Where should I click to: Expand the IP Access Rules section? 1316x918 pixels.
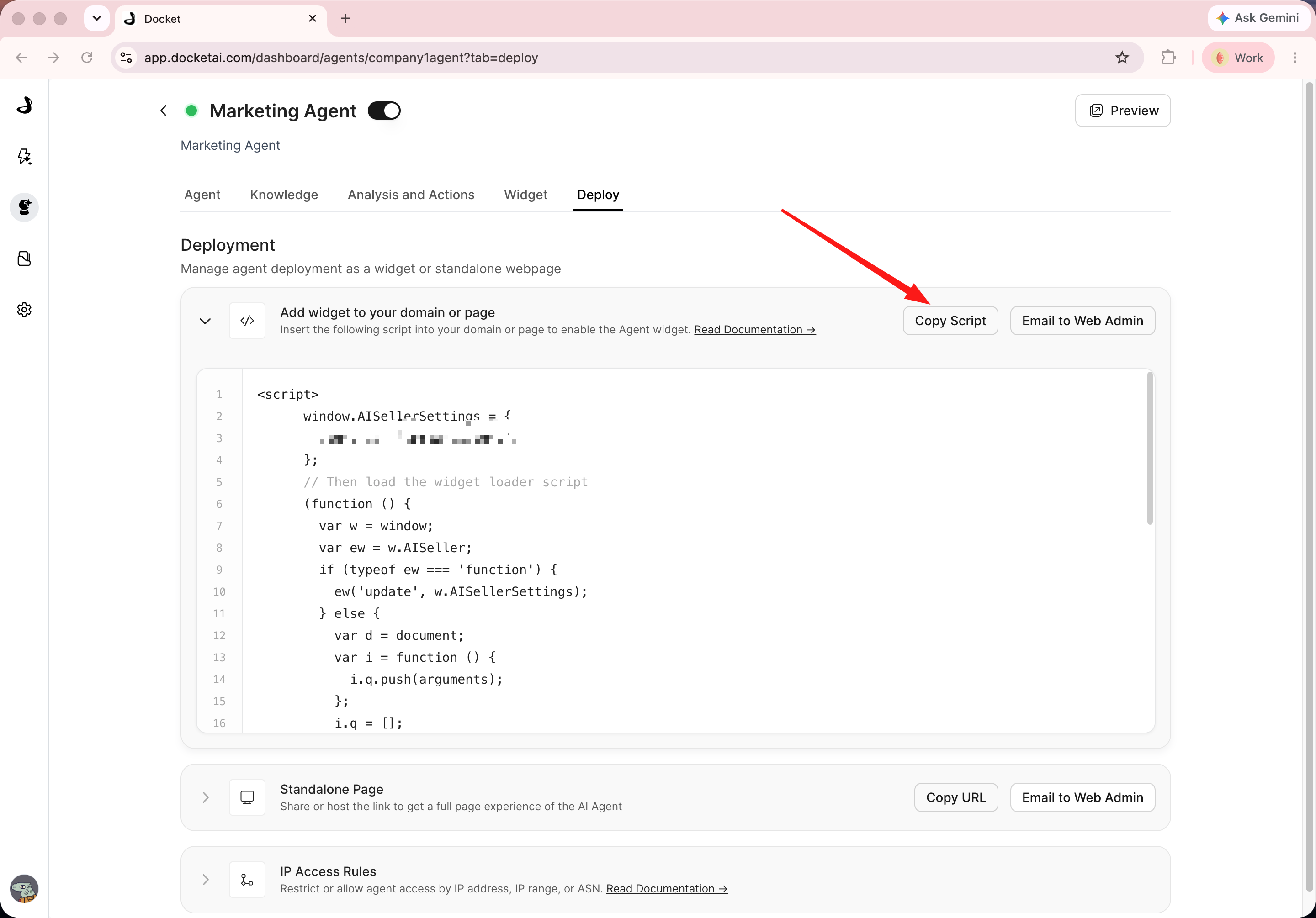205,880
